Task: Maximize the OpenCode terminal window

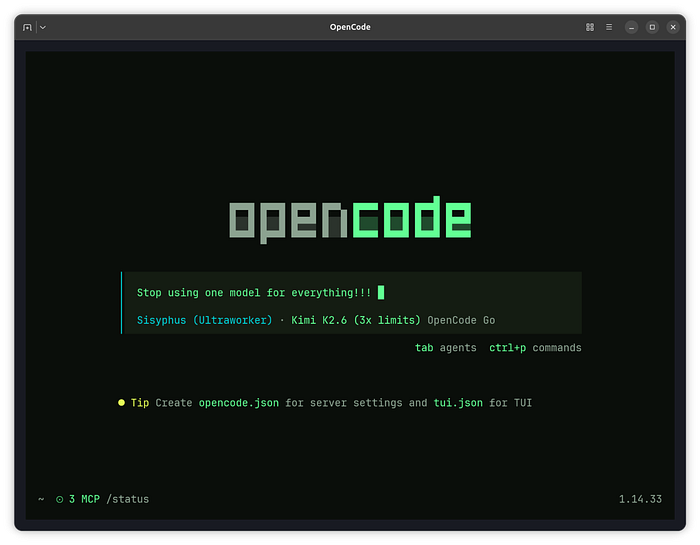Action: (652, 27)
